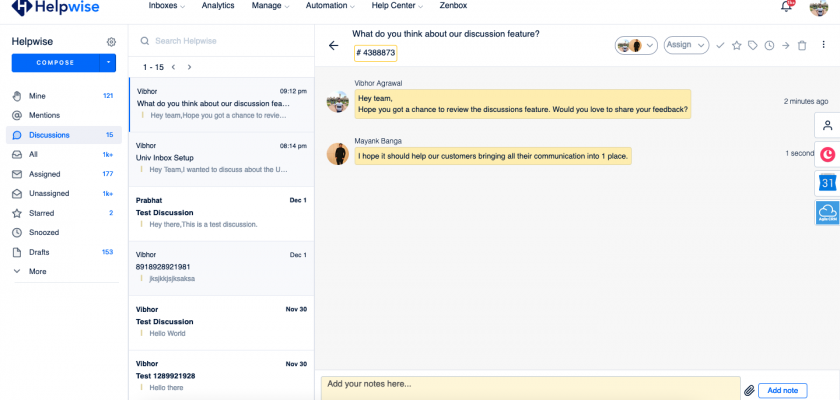Open sidebar settings gear next to Helpwise
Viewport: 840px width, 400px height.
pos(111,42)
